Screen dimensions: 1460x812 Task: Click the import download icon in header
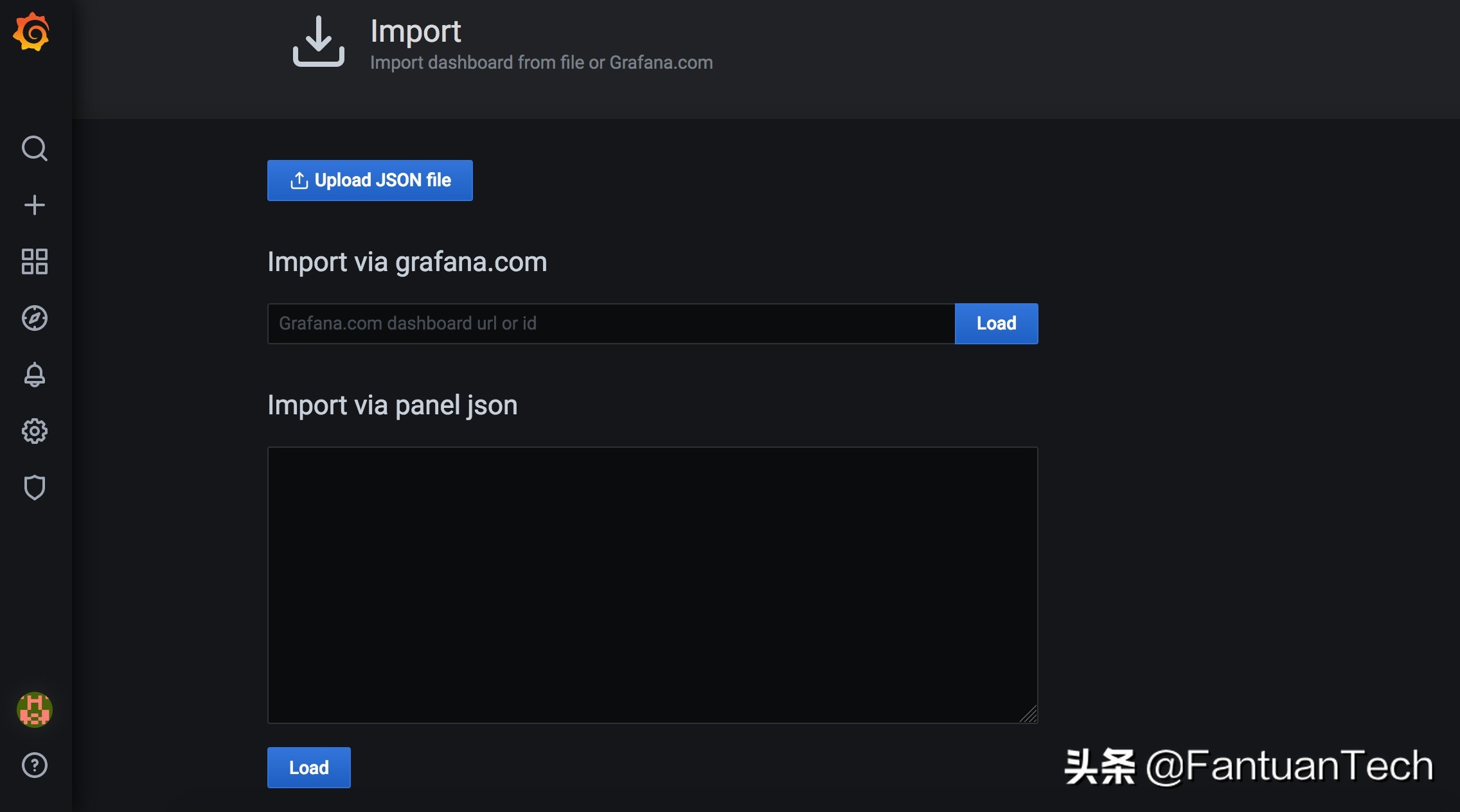pyautogui.click(x=319, y=41)
